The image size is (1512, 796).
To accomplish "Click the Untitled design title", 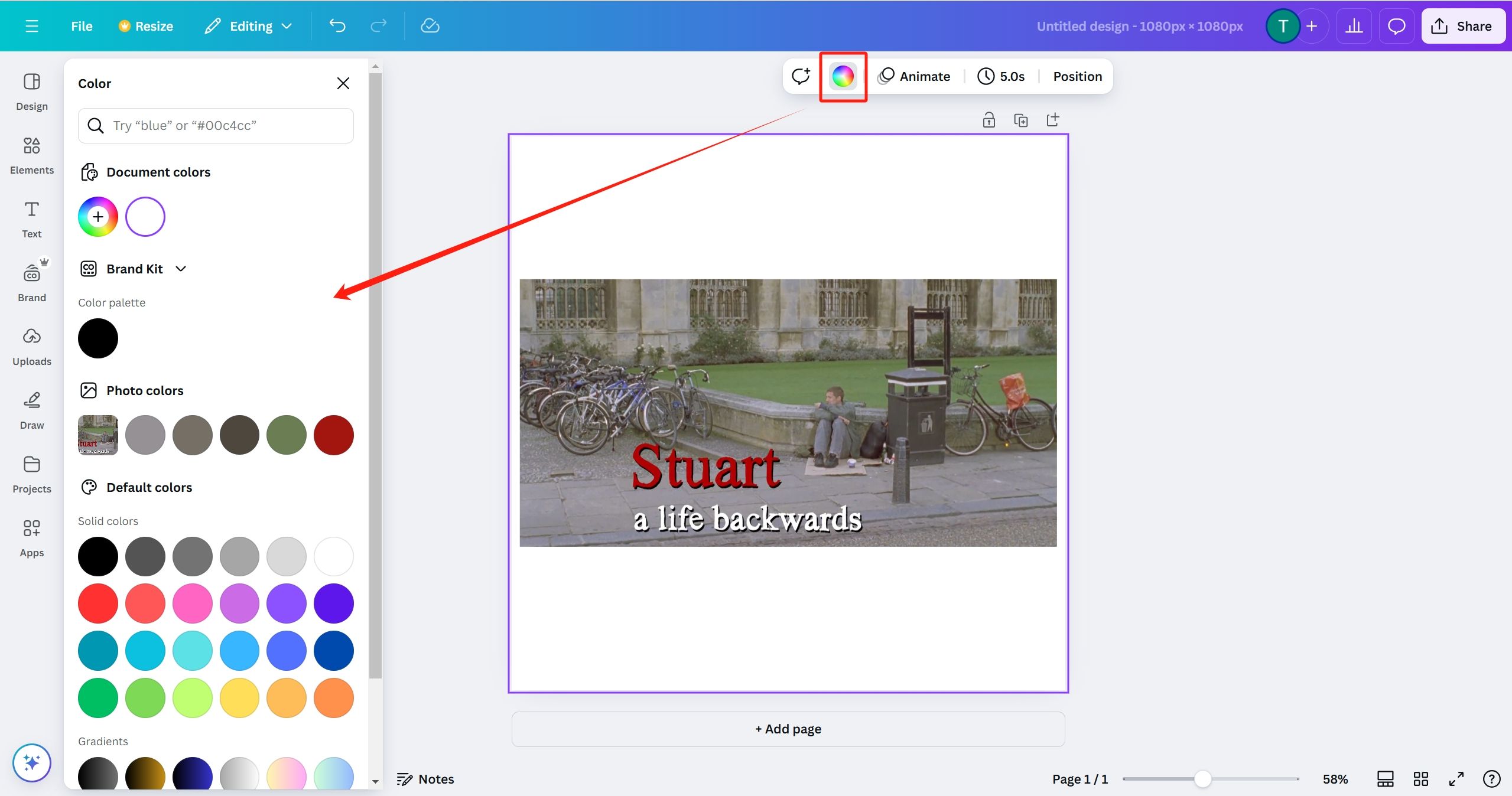I will coord(1140,26).
